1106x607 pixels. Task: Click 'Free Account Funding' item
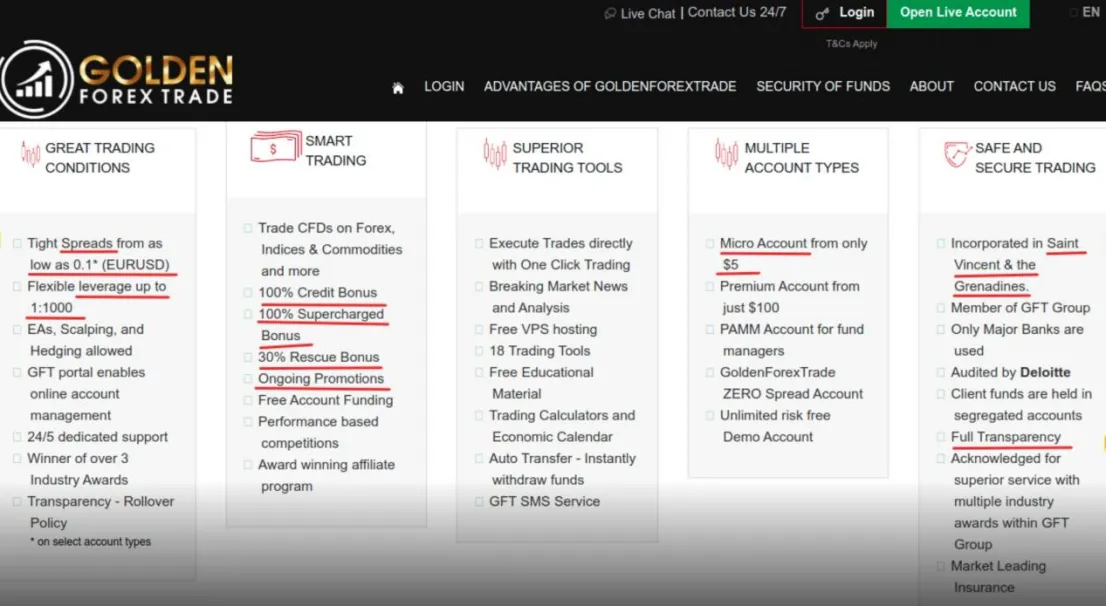[x=325, y=400]
